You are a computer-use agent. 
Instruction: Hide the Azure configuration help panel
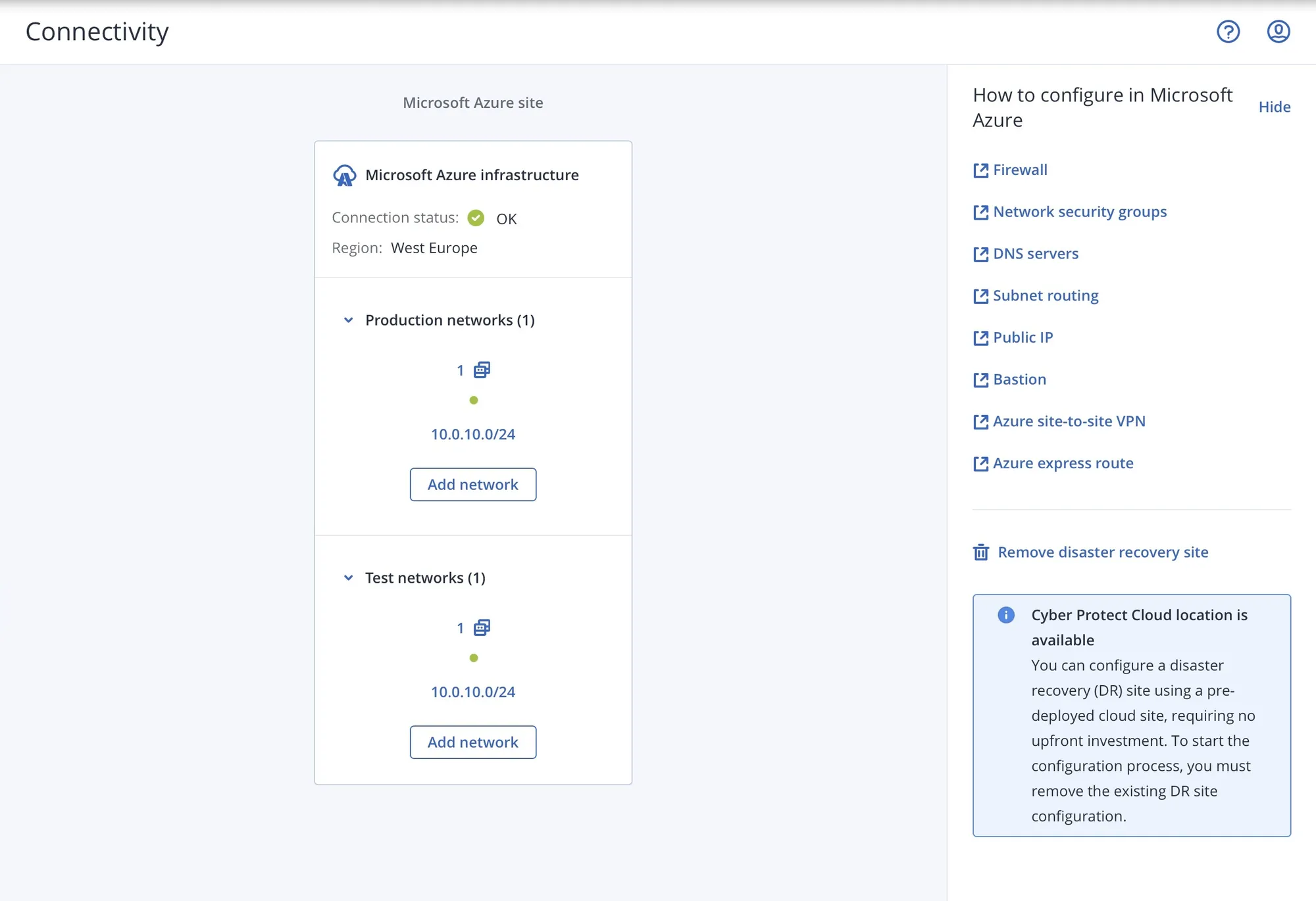pos(1274,107)
